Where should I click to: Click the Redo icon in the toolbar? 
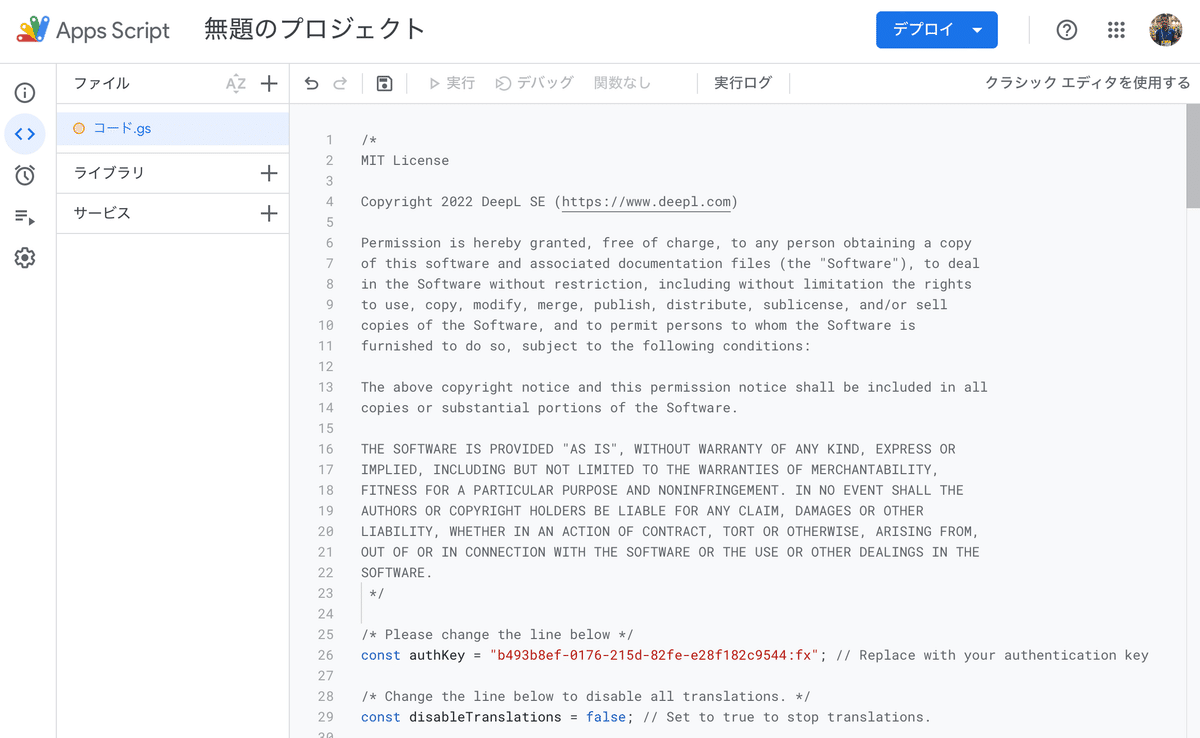[339, 83]
